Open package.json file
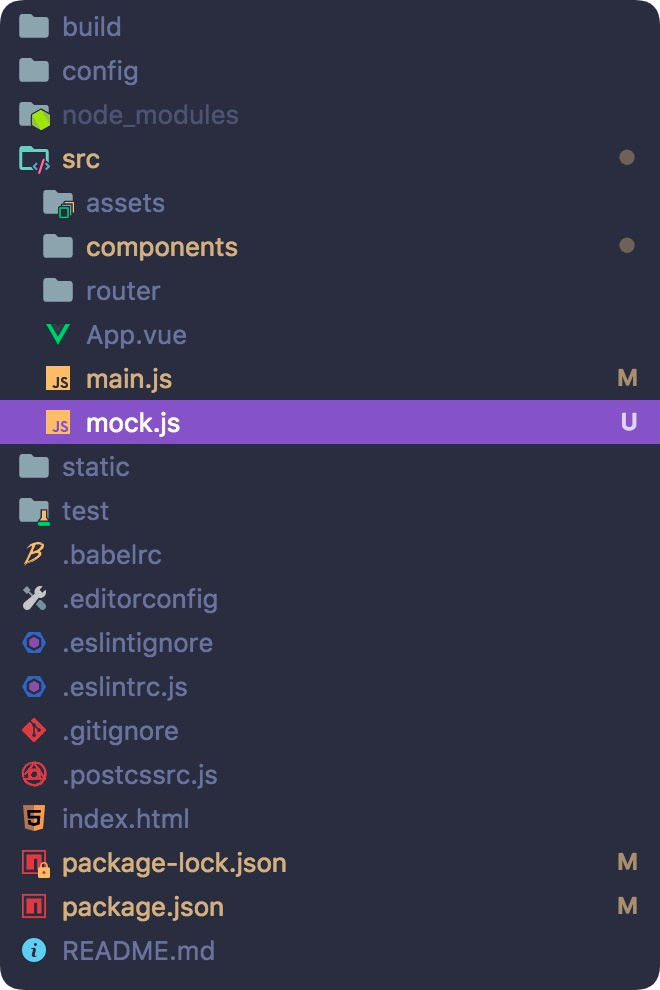 click(142, 907)
